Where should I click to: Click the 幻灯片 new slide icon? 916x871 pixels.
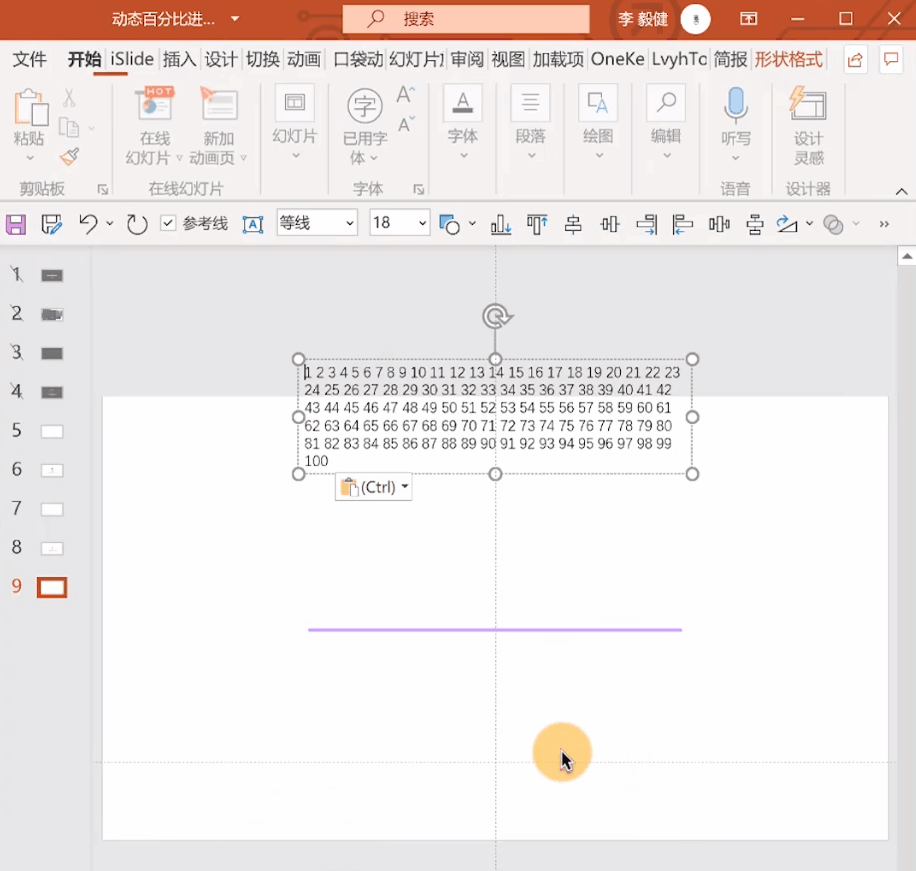point(295,103)
